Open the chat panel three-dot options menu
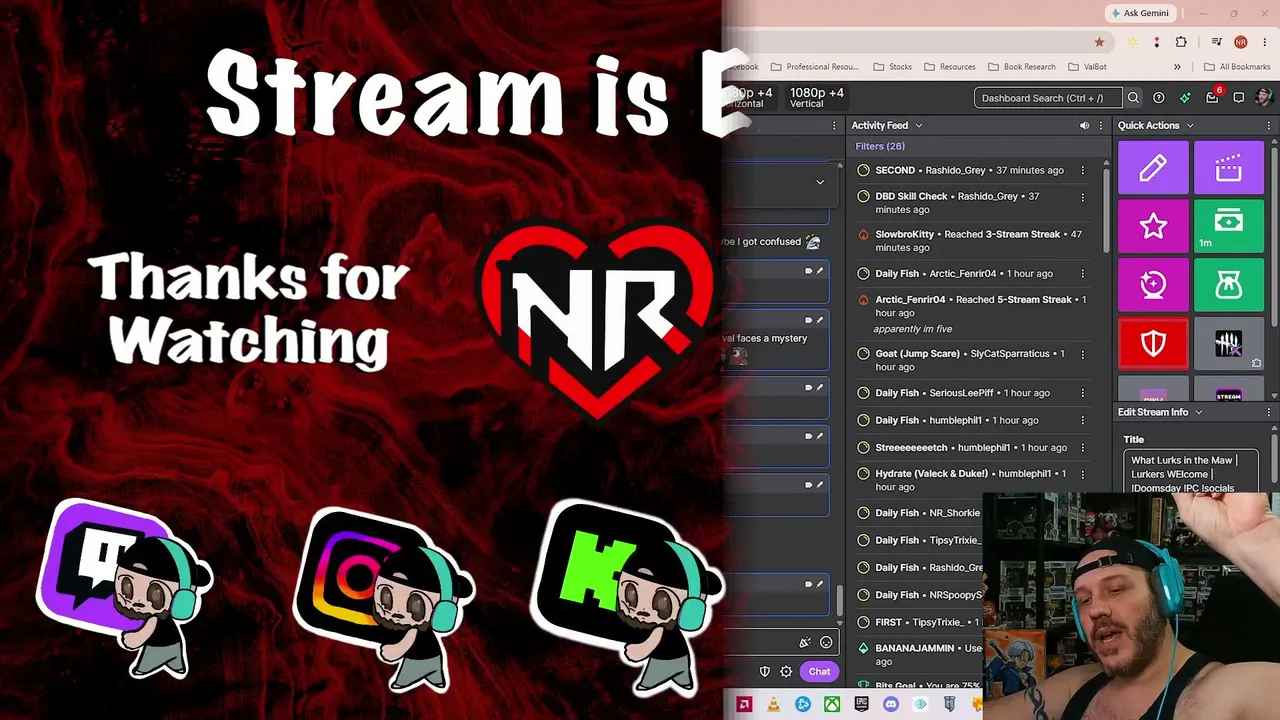The width and height of the screenshot is (1280, 720). (834, 126)
